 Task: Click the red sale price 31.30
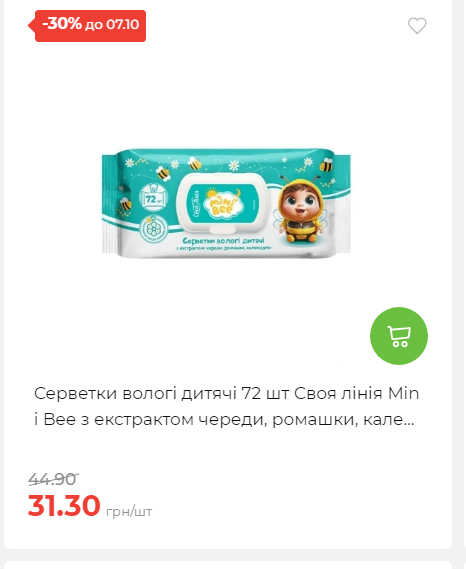pyautogui.click(x=64, y=505)
